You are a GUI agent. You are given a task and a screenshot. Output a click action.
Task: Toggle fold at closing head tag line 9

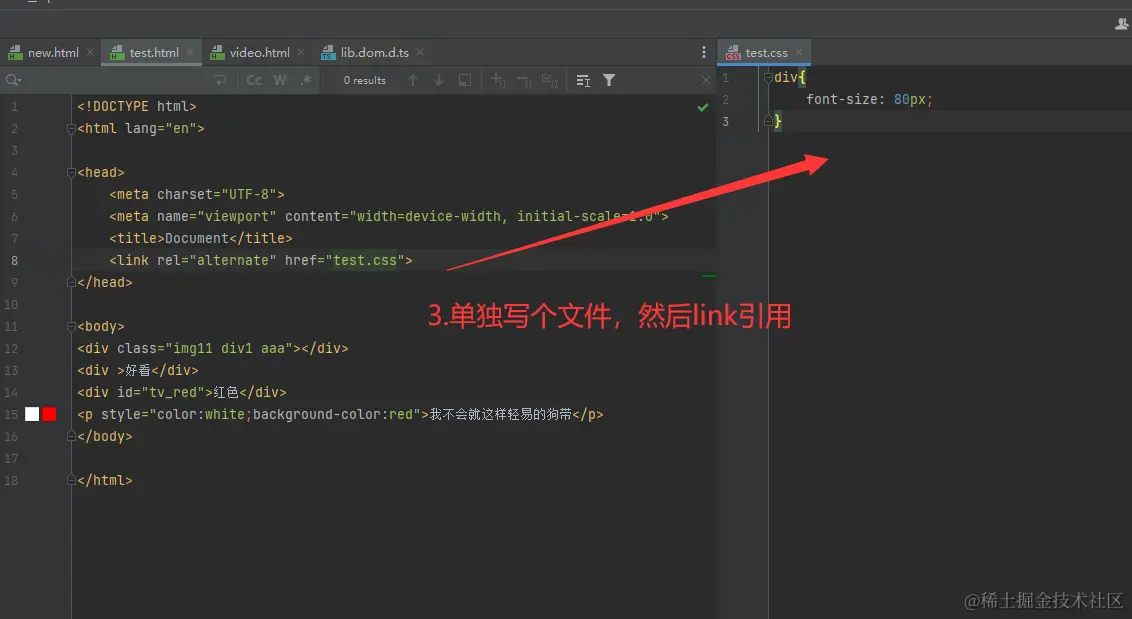(x=71, y=282)
